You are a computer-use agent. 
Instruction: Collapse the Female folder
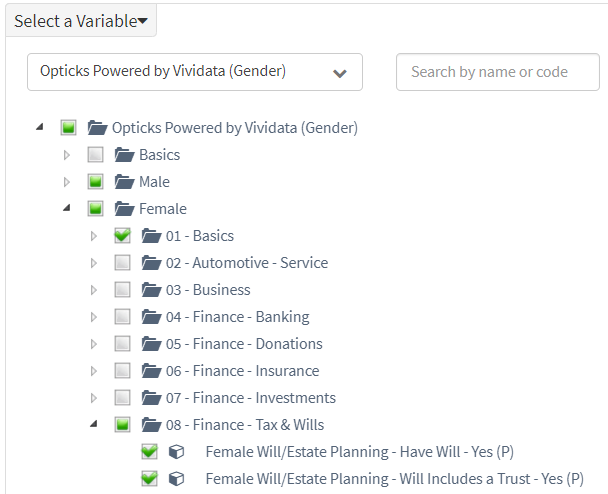point(67,208)
